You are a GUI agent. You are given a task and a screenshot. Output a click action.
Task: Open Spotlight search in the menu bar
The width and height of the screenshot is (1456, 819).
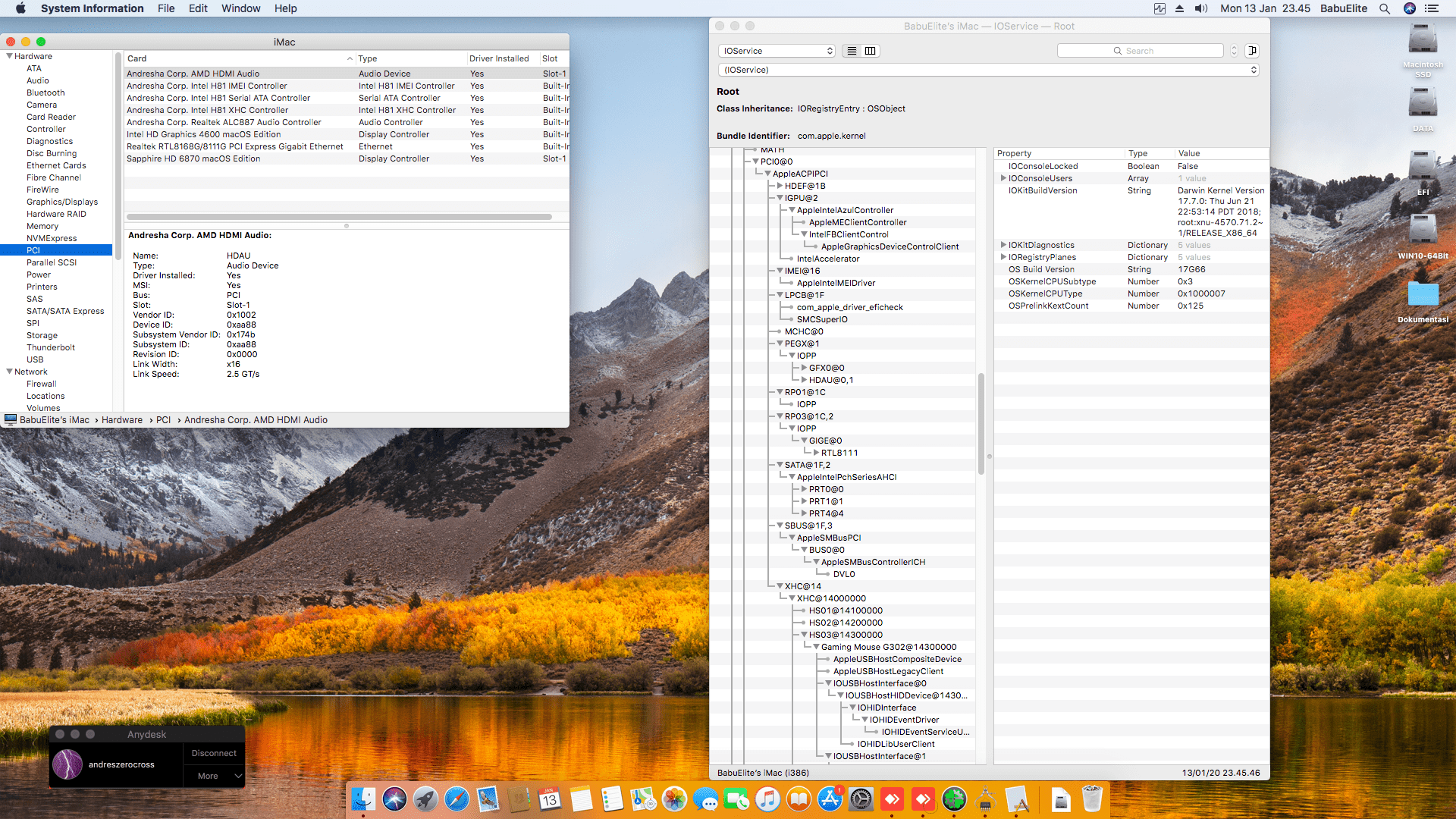click(x=1385, y=8)
